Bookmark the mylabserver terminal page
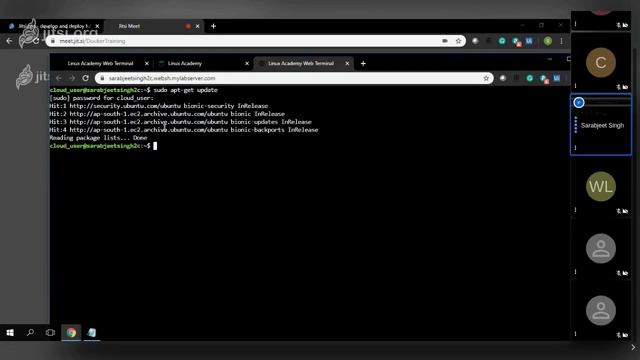640x360 pixels. (486, 78)
